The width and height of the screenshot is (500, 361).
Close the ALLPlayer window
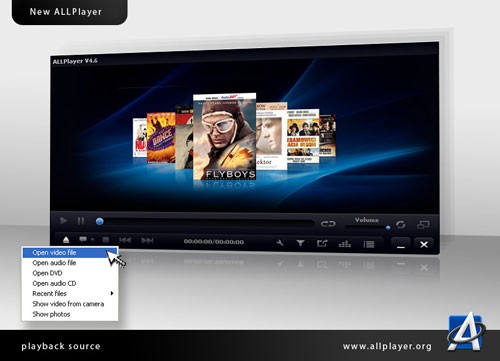tap(424, 245)
